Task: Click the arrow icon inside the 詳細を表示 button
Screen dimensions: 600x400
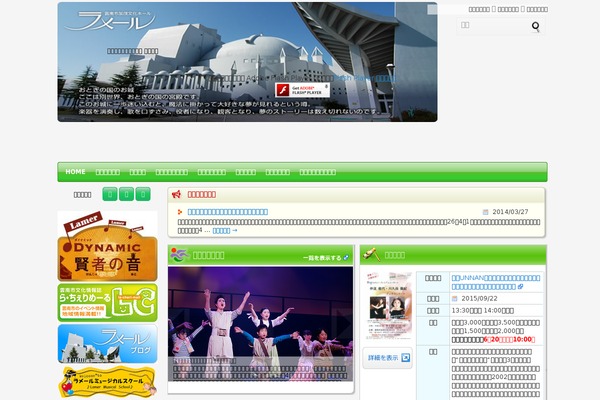Action: click(406, 358)
